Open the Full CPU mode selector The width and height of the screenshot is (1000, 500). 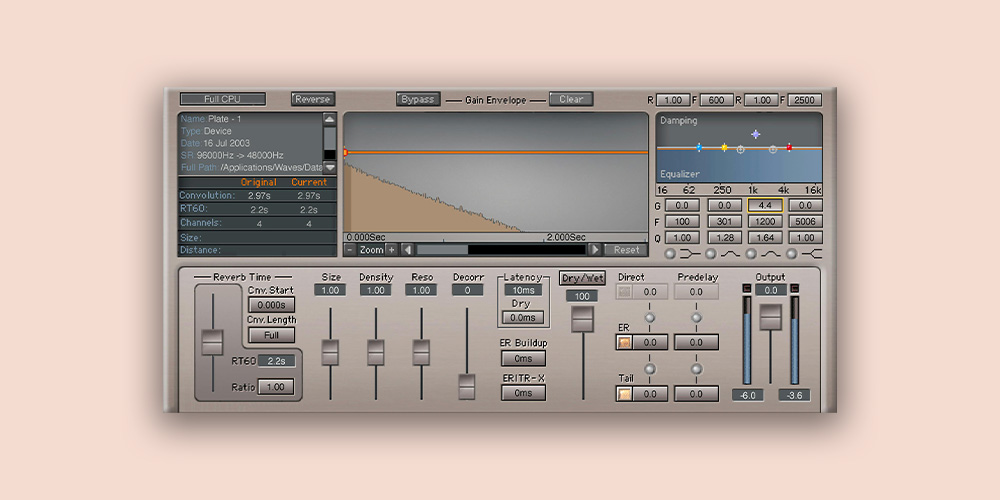pyautogui.click(x=223, y=99)
